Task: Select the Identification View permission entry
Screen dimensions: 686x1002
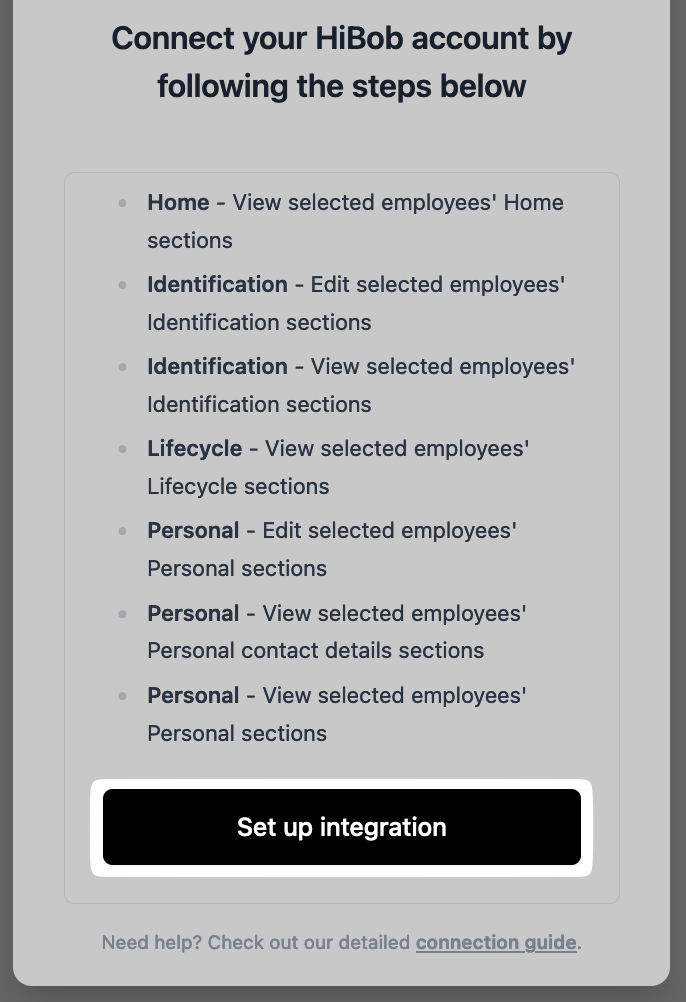Action: [360, 385]
